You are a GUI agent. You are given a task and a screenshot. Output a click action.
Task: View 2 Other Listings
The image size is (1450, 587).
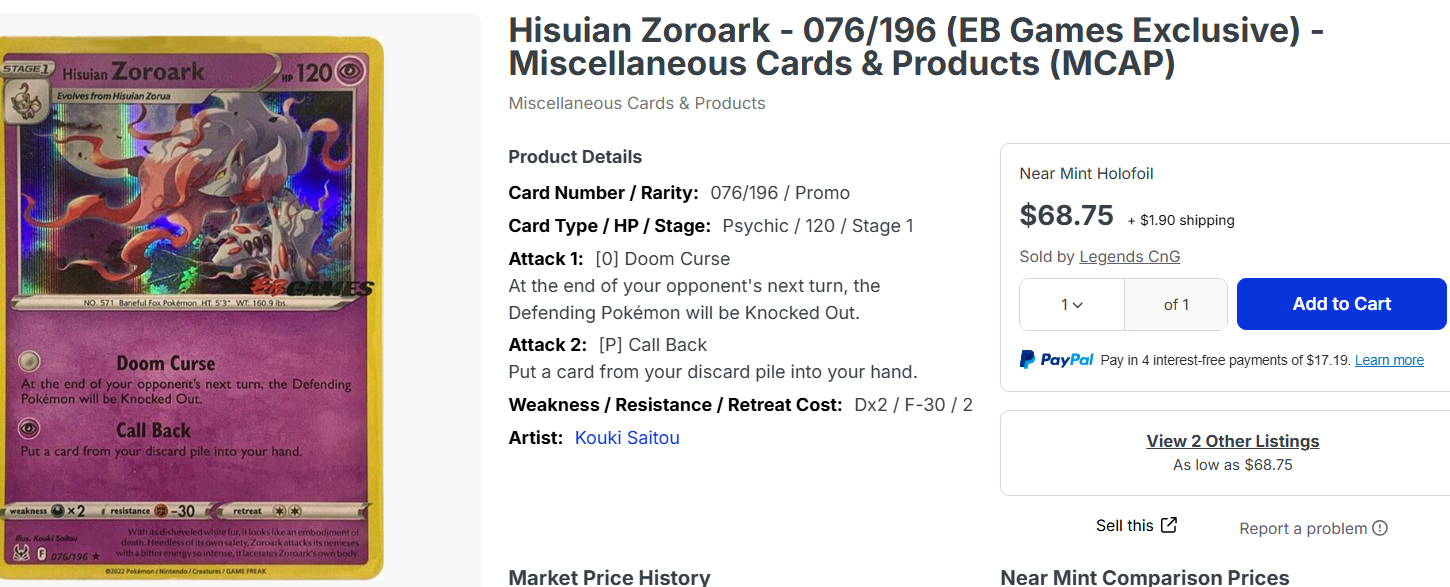click(1232, 441)
